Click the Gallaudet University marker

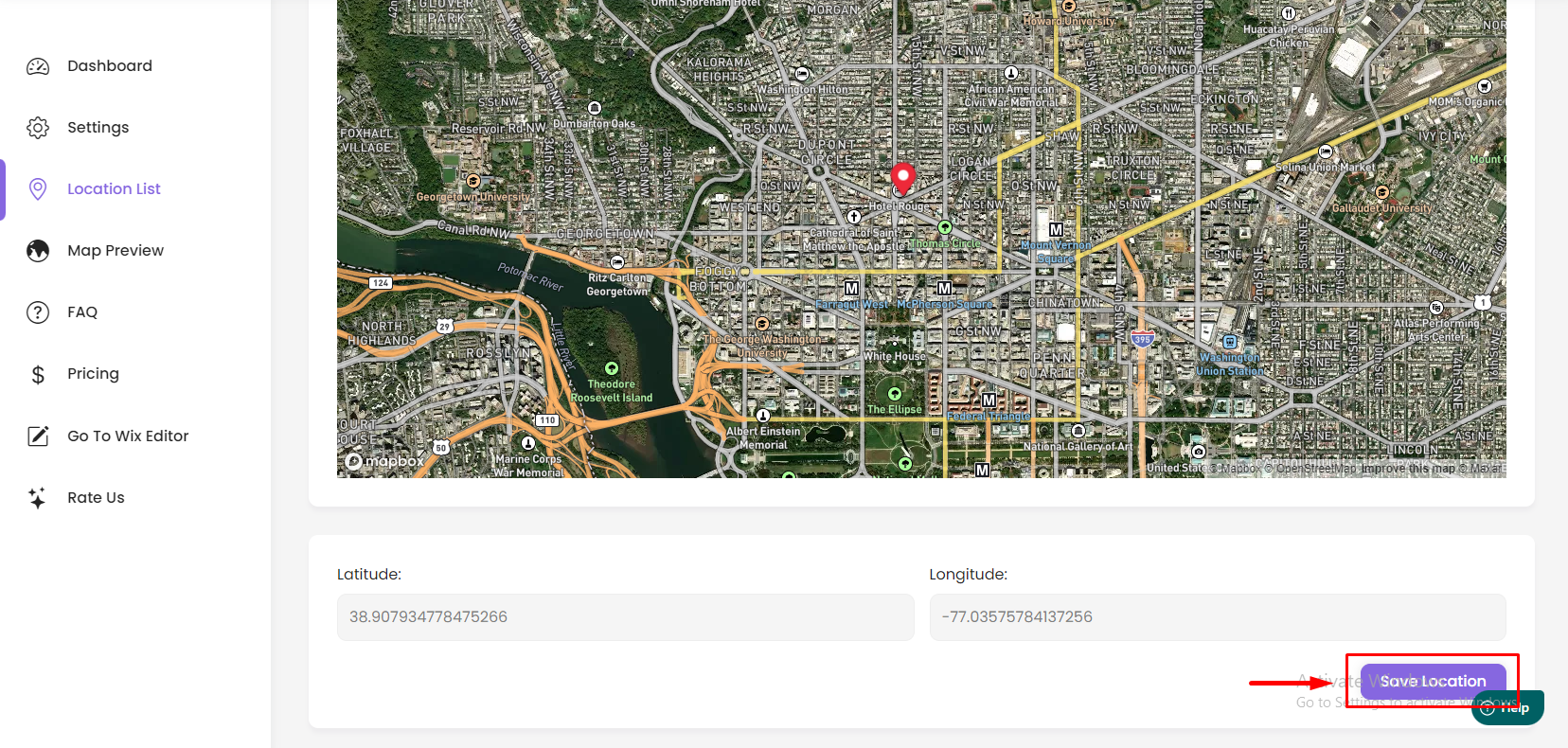pos(1382,192)
